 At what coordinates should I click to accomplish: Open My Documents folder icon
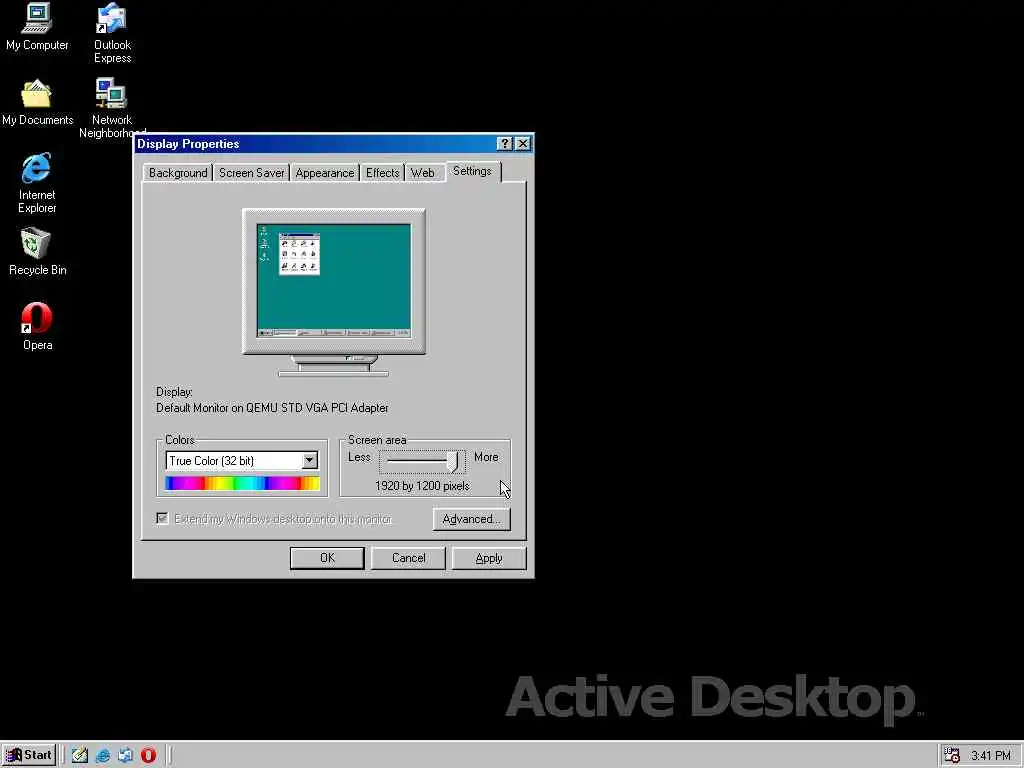click(37, 102)
